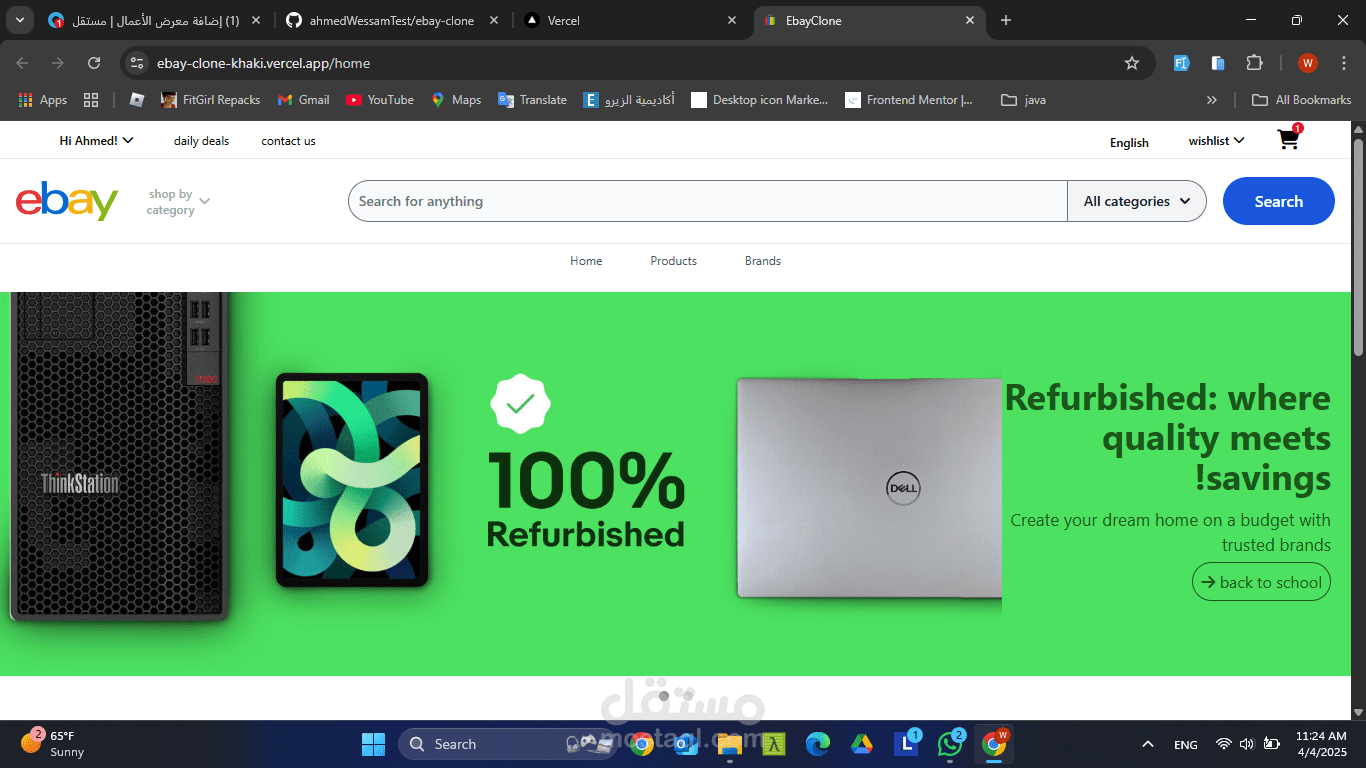The image size is (1366, 768).
Task: Open a new browser tab with plus
Action: coord(1006,20)
